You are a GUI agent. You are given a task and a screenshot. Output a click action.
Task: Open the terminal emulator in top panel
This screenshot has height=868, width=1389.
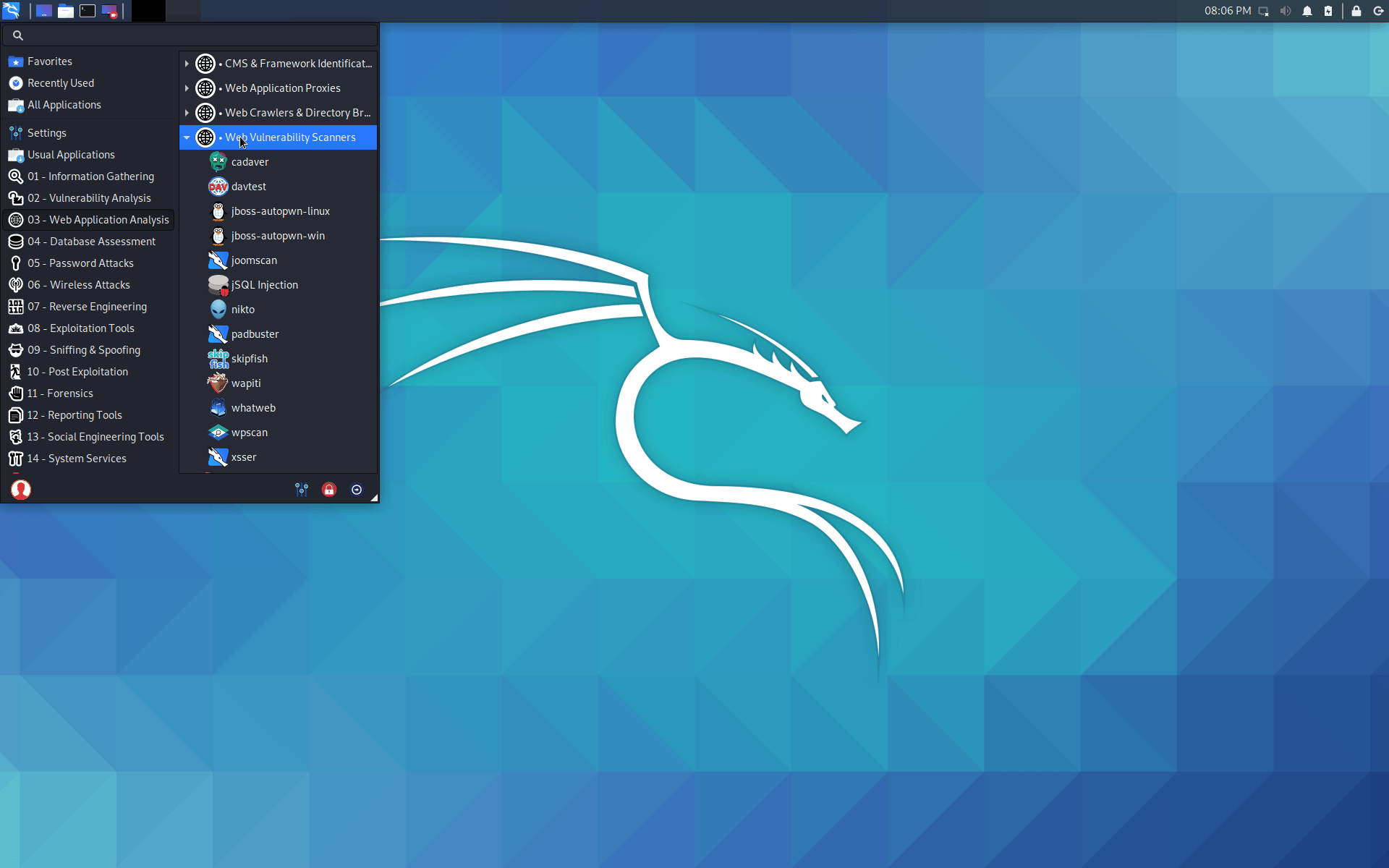pos(88,11)
